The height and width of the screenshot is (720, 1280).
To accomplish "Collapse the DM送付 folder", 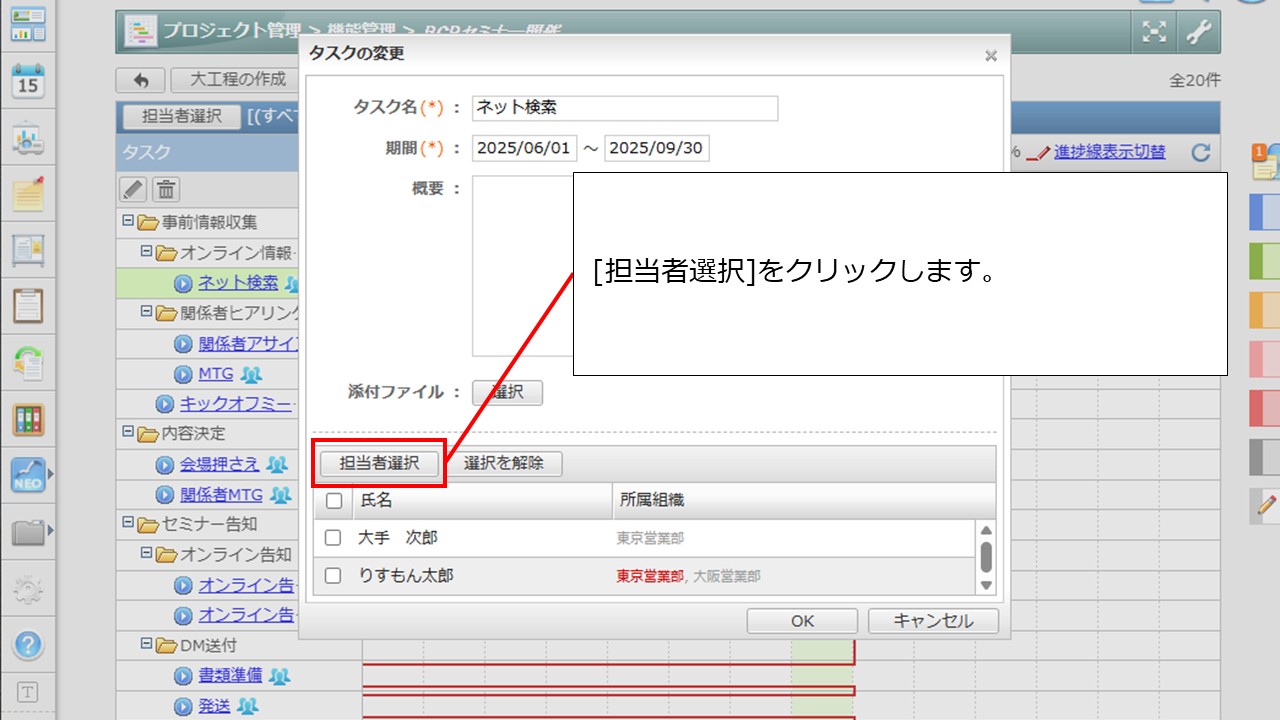I will [147, 645].
